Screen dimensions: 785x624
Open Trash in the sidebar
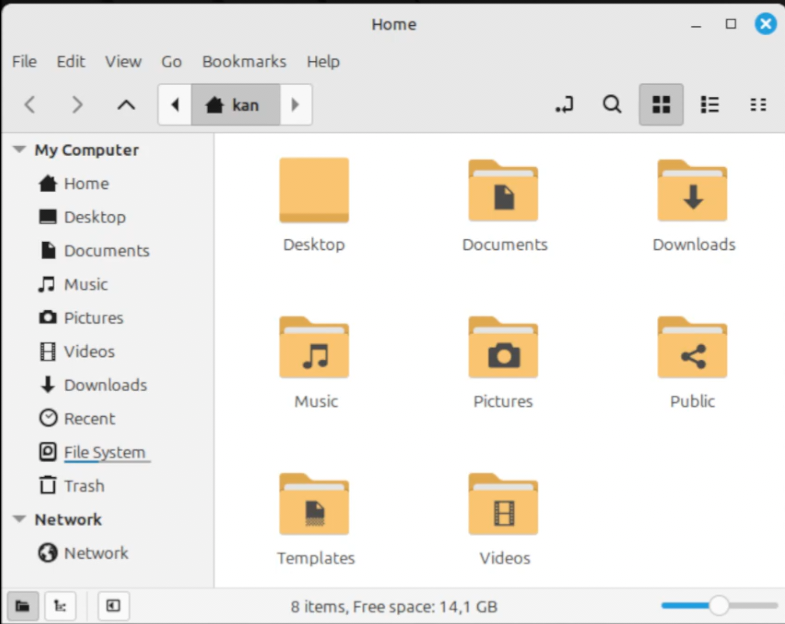pos(72,486)
